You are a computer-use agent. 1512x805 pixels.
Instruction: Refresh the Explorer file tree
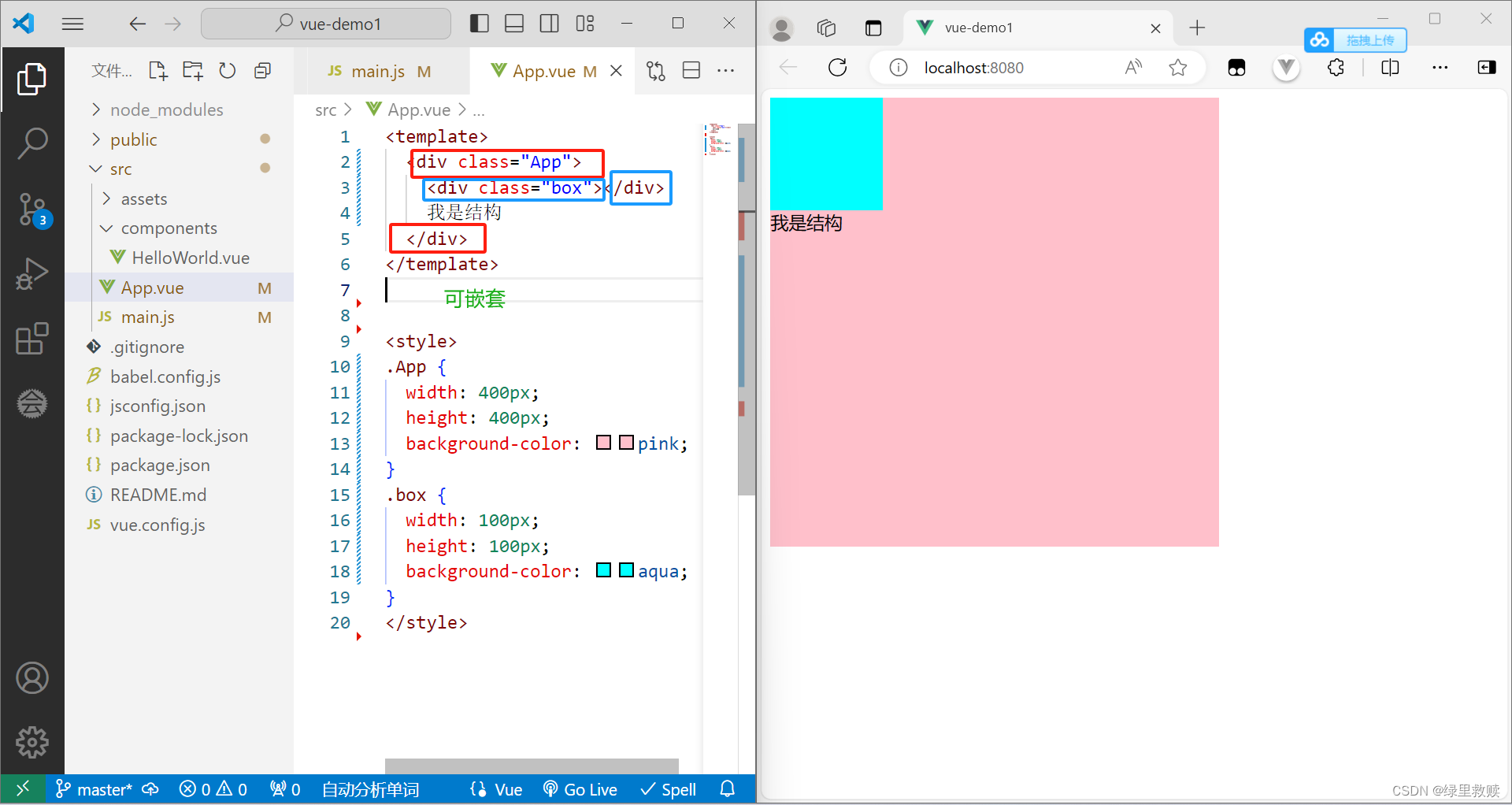227,70
